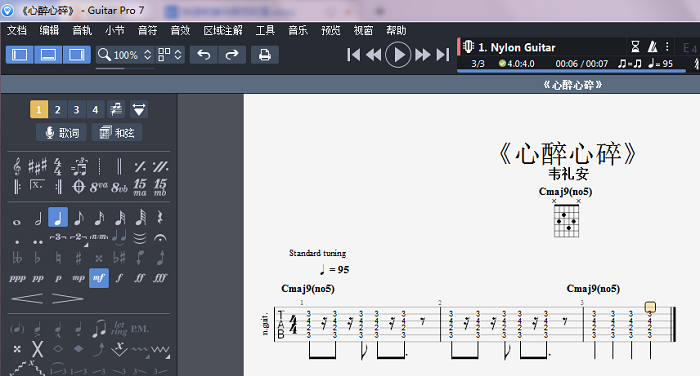Viewport: 700px width, 376px height.
Task: Click the 歌词 lyrics button
Action: click(x=62, y=133)
